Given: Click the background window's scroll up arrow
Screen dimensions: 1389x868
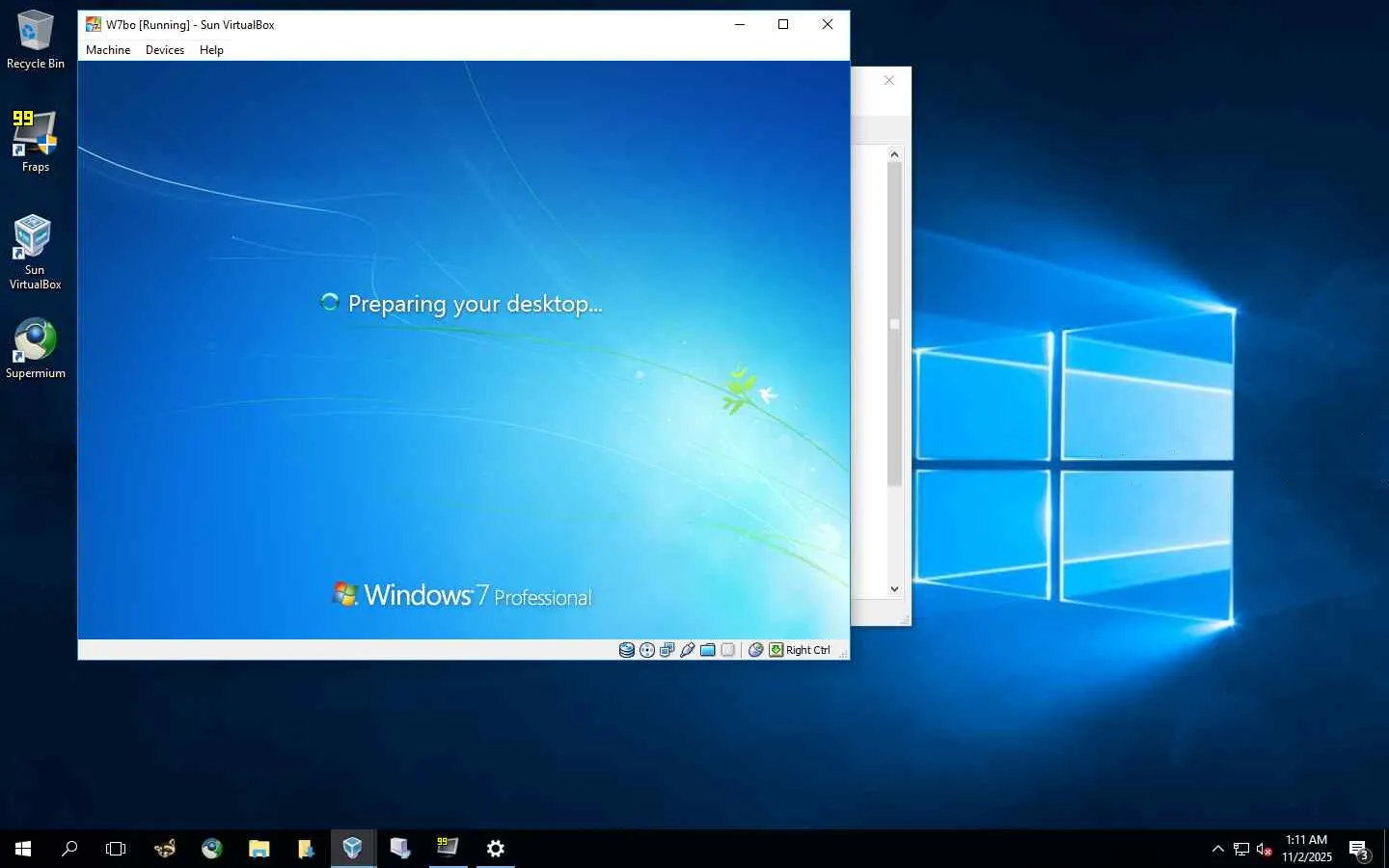Looking at the screenshot, I should [894, 154].
